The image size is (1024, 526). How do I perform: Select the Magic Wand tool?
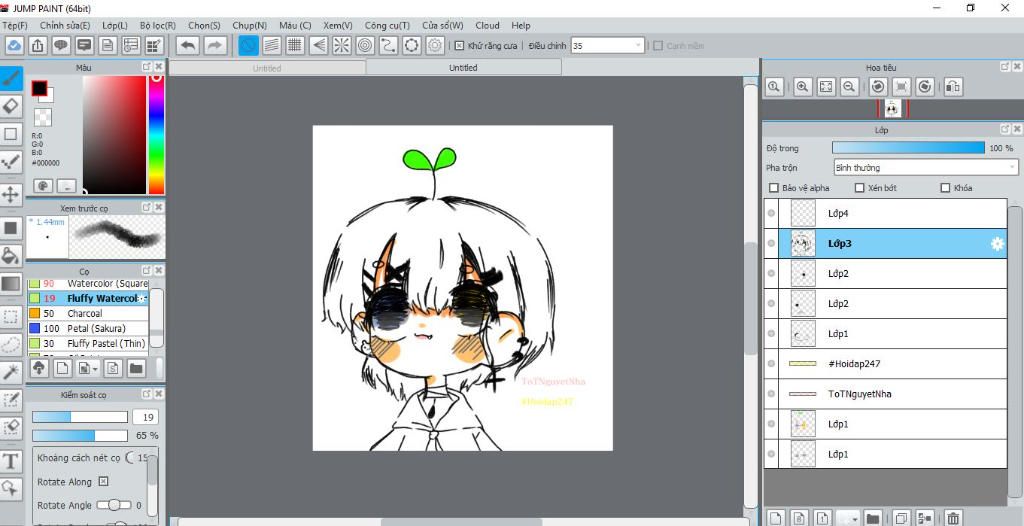11,372
